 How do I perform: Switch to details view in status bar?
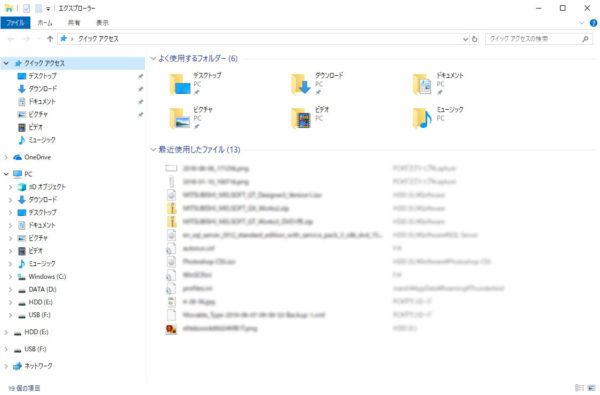(580, 388)
